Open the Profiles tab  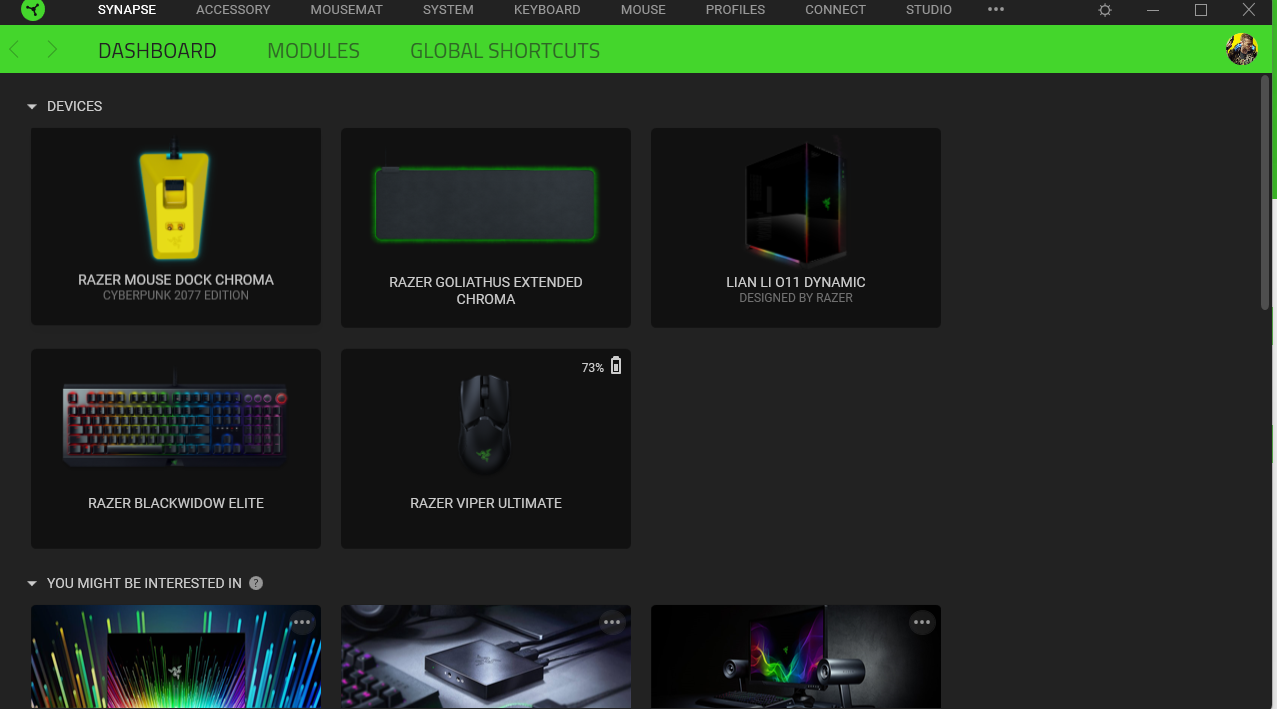point(735,10)
